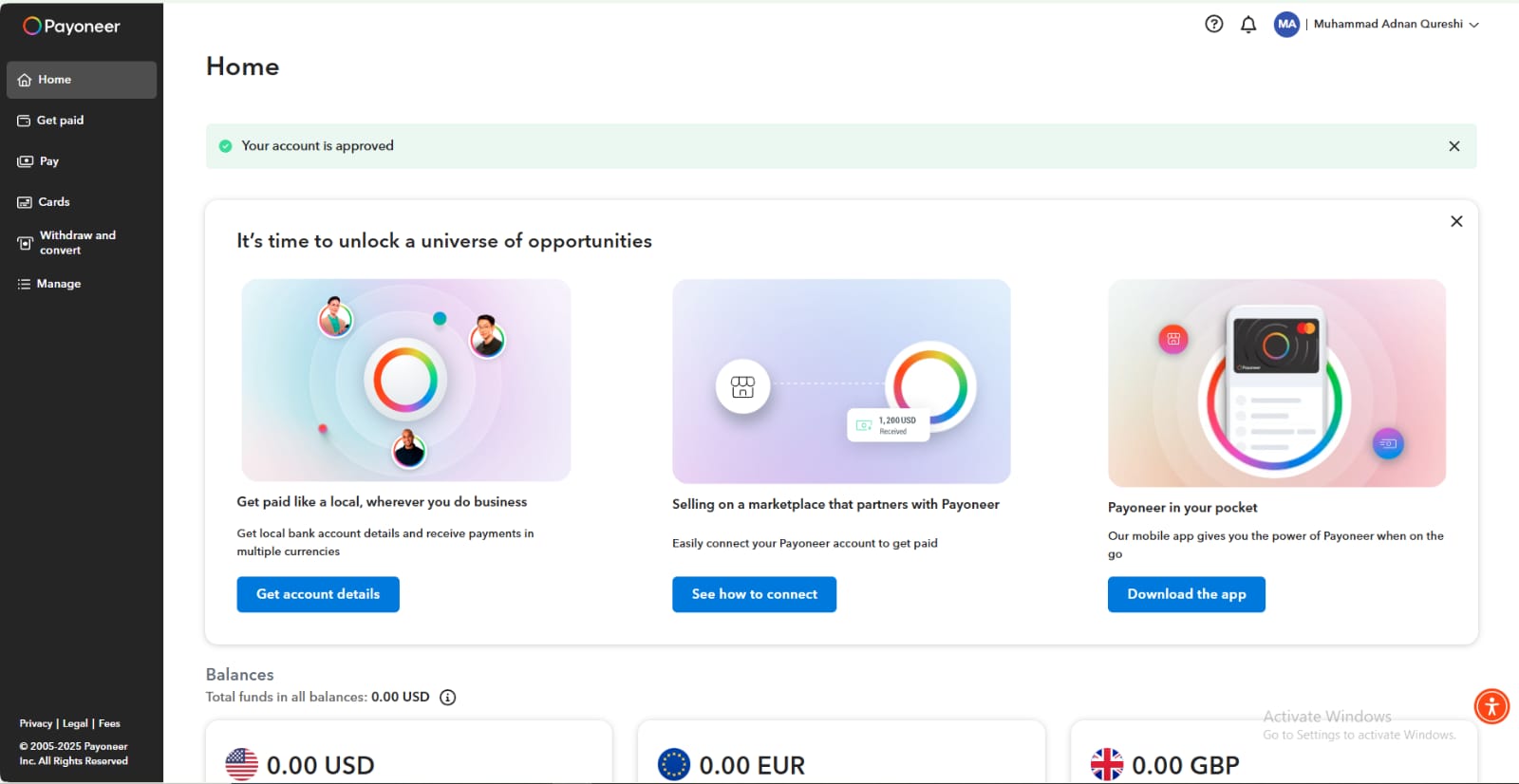Click the Get account details button
Screen dimensions: 1519x784
click(318, 594)
